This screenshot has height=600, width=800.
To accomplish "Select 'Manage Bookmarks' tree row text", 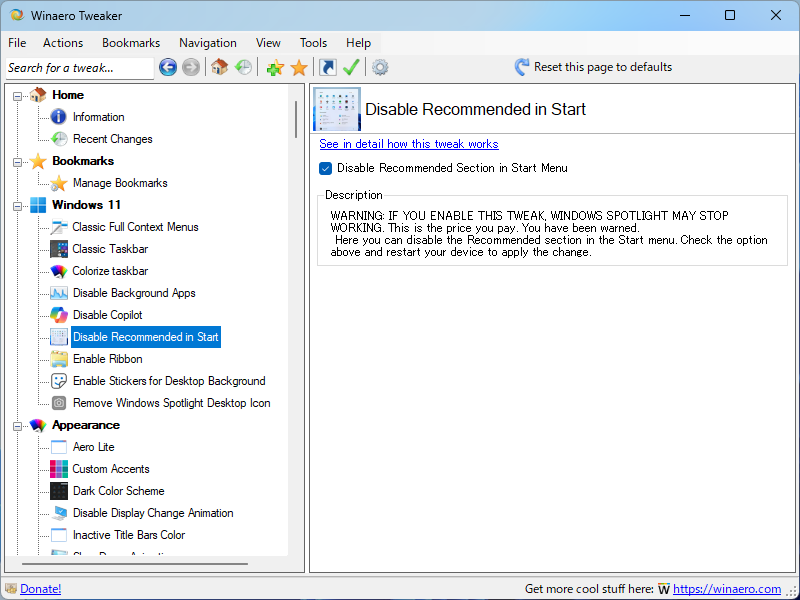I will (120, 183).
